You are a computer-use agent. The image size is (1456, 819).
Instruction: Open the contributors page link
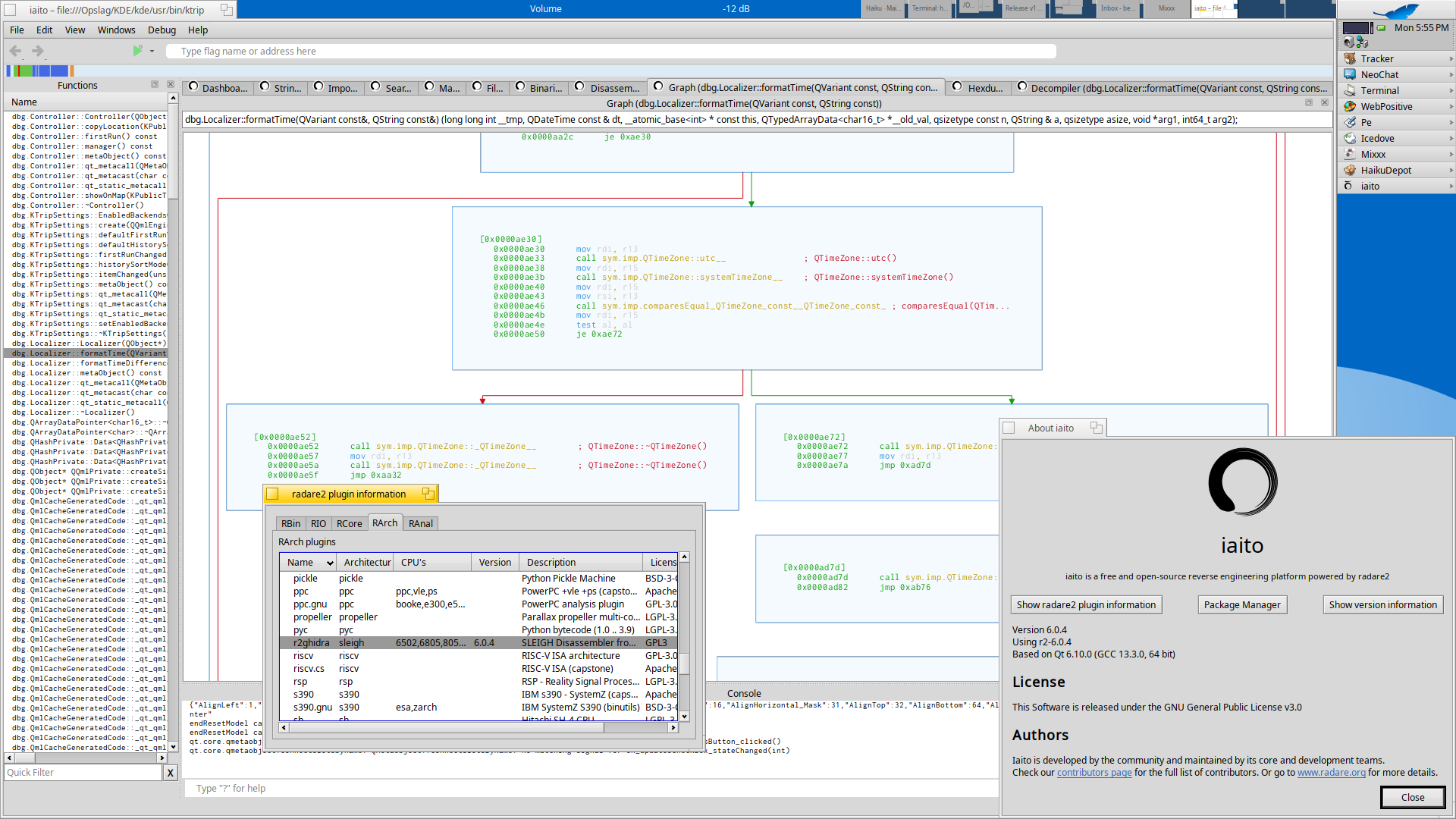1094,773
